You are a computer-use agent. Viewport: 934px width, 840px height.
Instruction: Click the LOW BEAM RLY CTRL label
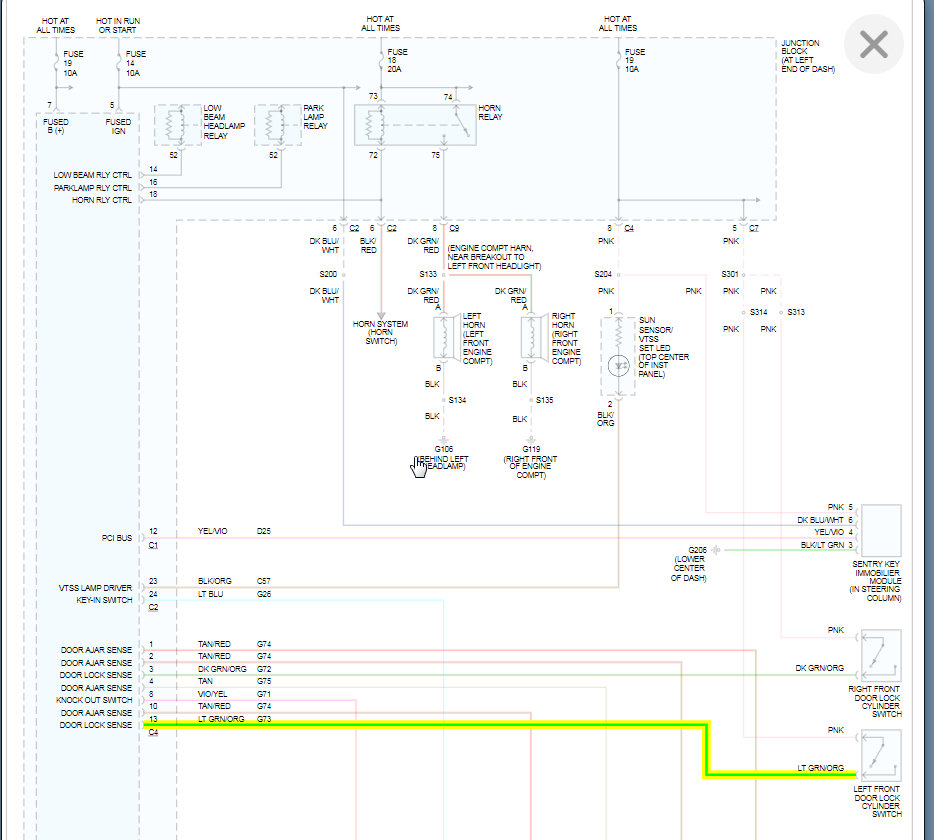pyautogui.click(x=92, y=175)
